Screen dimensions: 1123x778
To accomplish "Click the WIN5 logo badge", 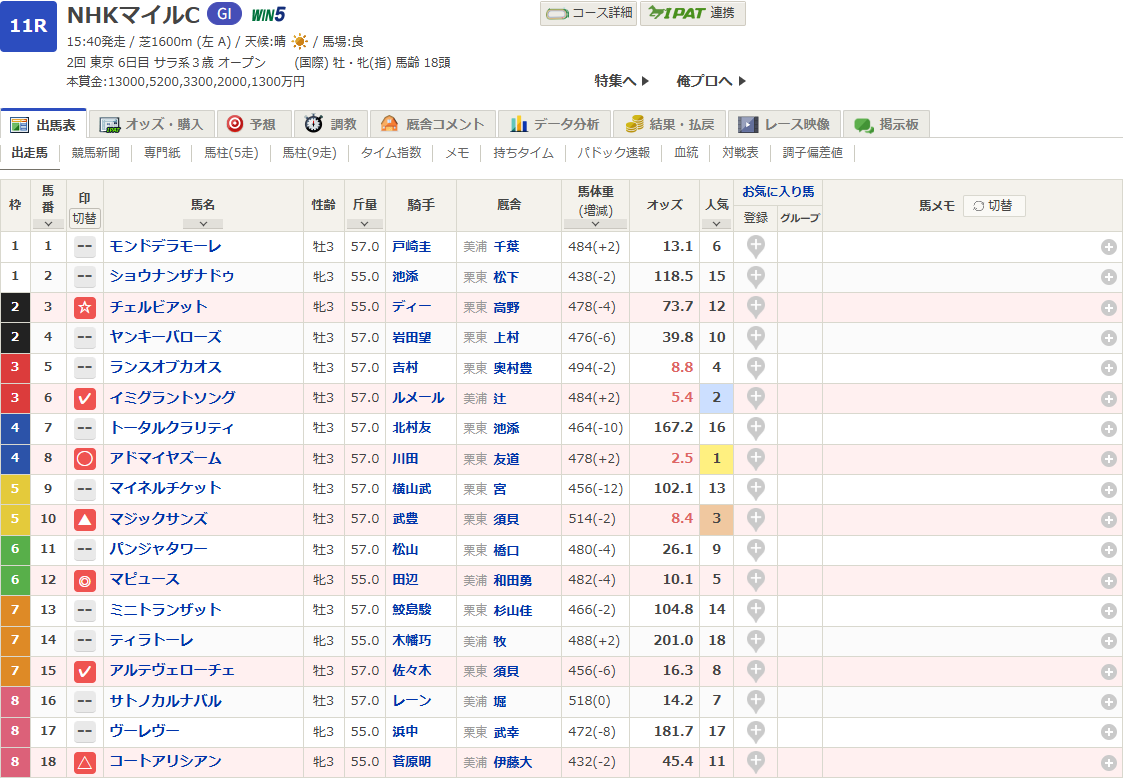I will tap(268, 14).
